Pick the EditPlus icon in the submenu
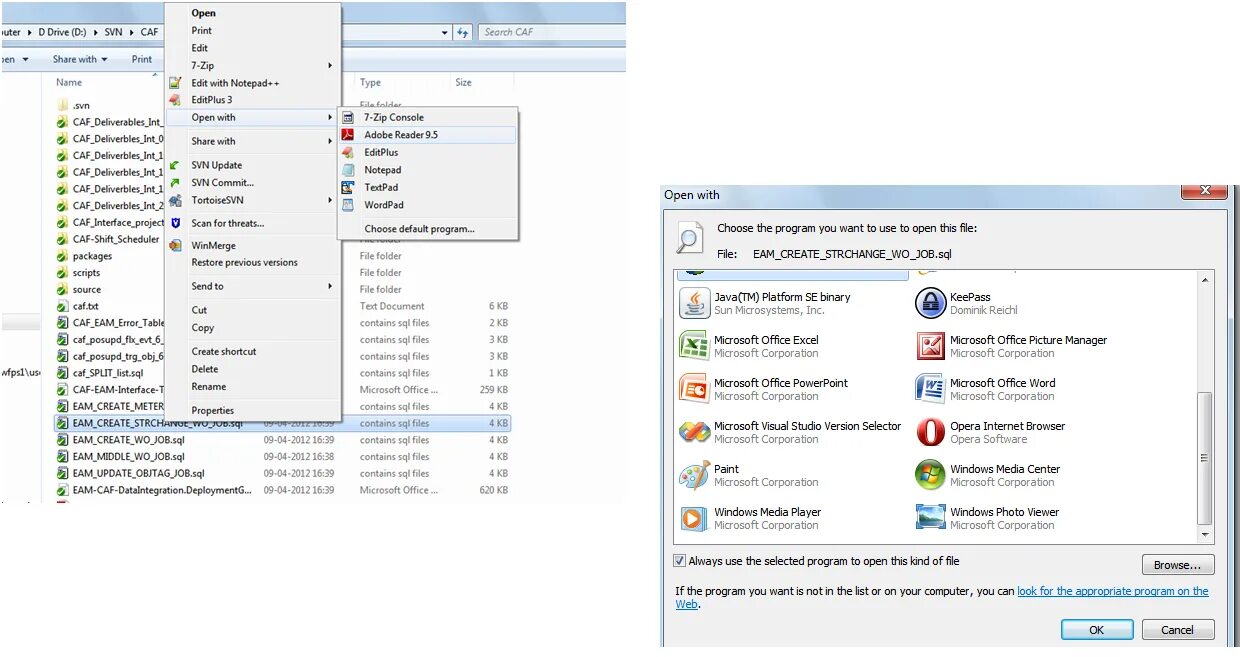This screenshot has width=1240, height=657. pyautogui.click(x=348, y=153)
